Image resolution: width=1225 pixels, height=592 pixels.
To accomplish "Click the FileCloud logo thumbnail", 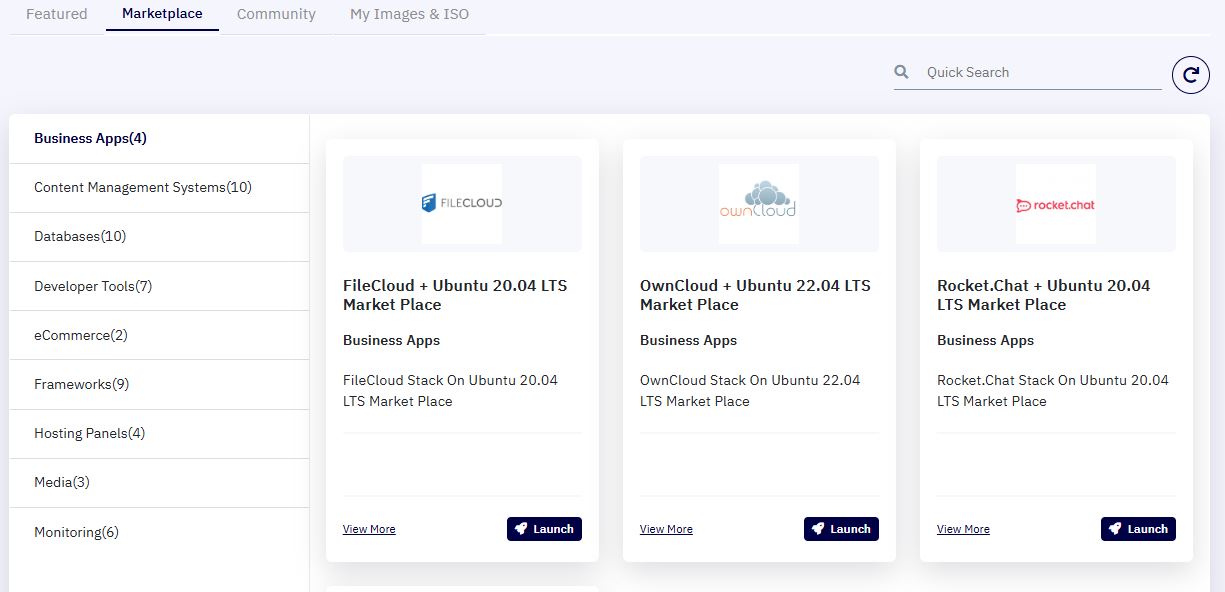I will tap(462, 204).
